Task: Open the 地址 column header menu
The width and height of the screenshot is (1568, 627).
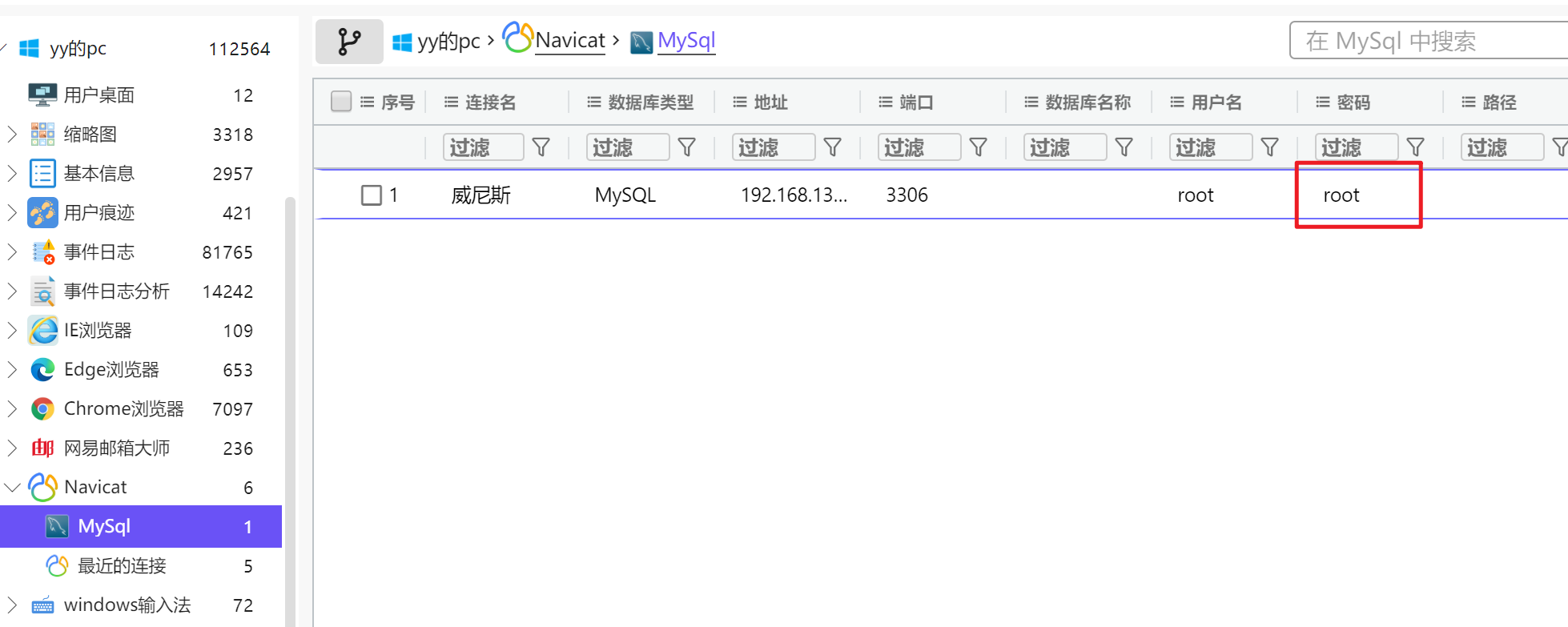Action: point(739,102)
